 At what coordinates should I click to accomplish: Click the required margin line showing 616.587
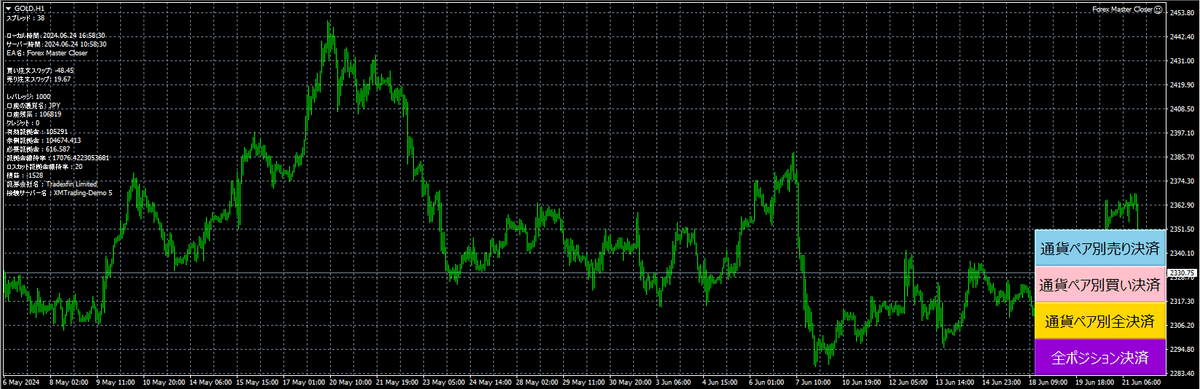[x=39, y=149]
